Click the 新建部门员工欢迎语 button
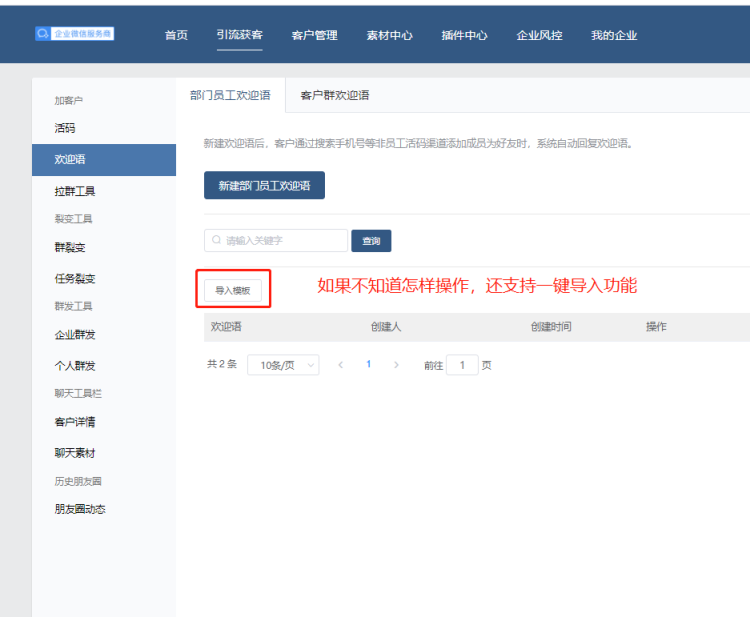750x617 pixels. tap(264, 186)
